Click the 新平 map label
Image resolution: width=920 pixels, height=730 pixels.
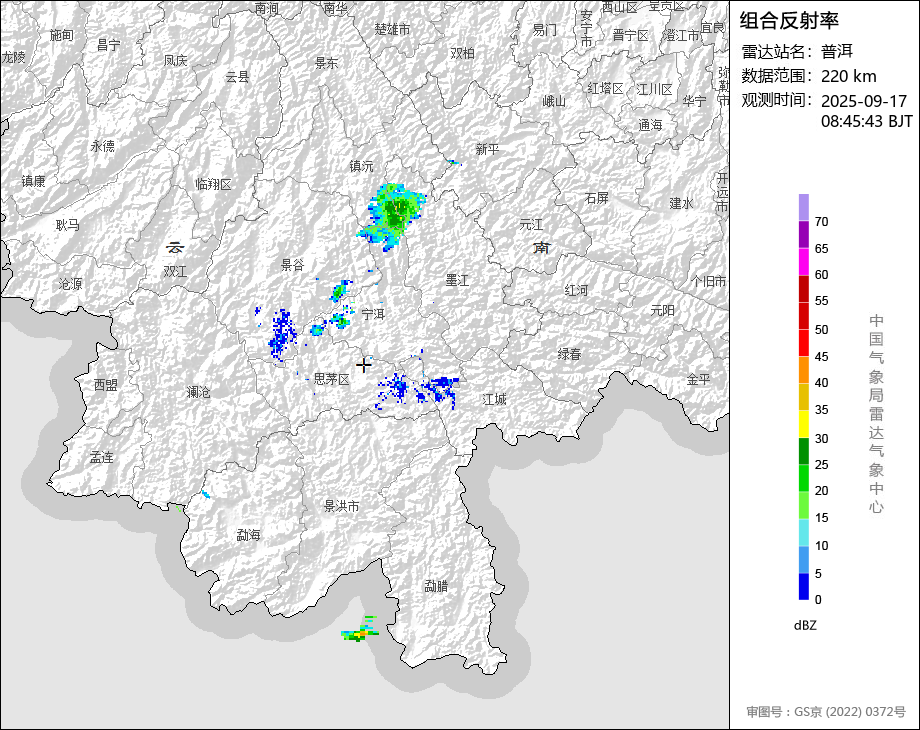click(487, 150)
